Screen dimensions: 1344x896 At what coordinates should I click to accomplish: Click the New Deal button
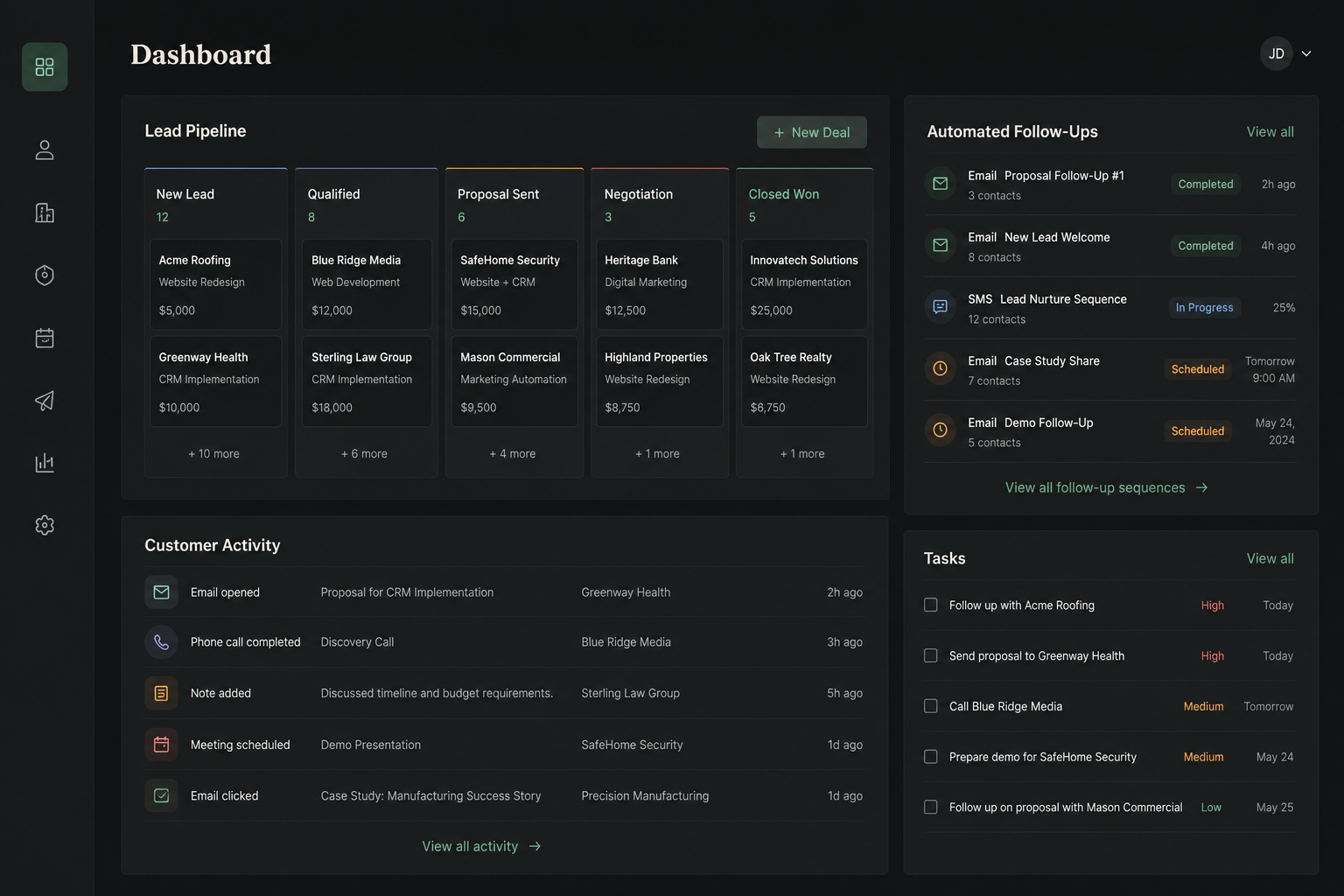tap(812, 132)
